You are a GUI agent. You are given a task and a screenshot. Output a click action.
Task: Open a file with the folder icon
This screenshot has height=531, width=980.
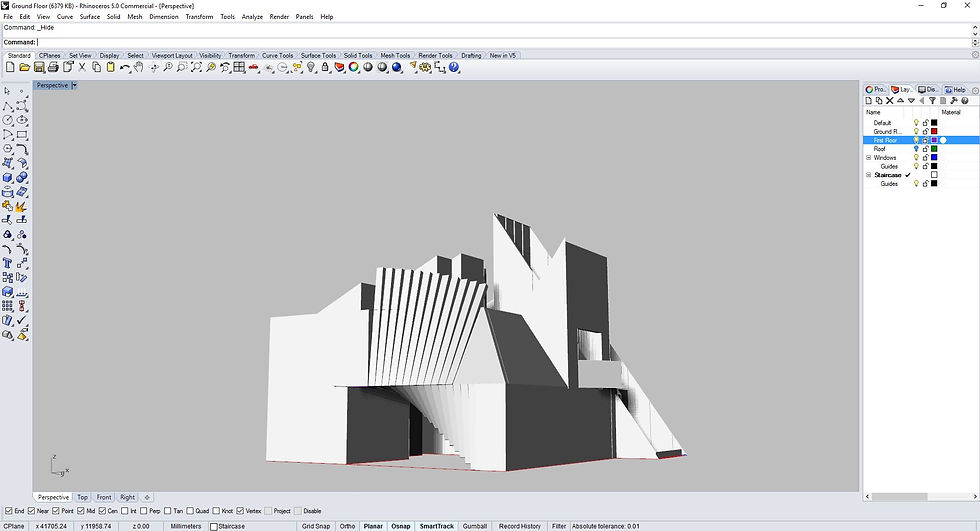(24, 67)
